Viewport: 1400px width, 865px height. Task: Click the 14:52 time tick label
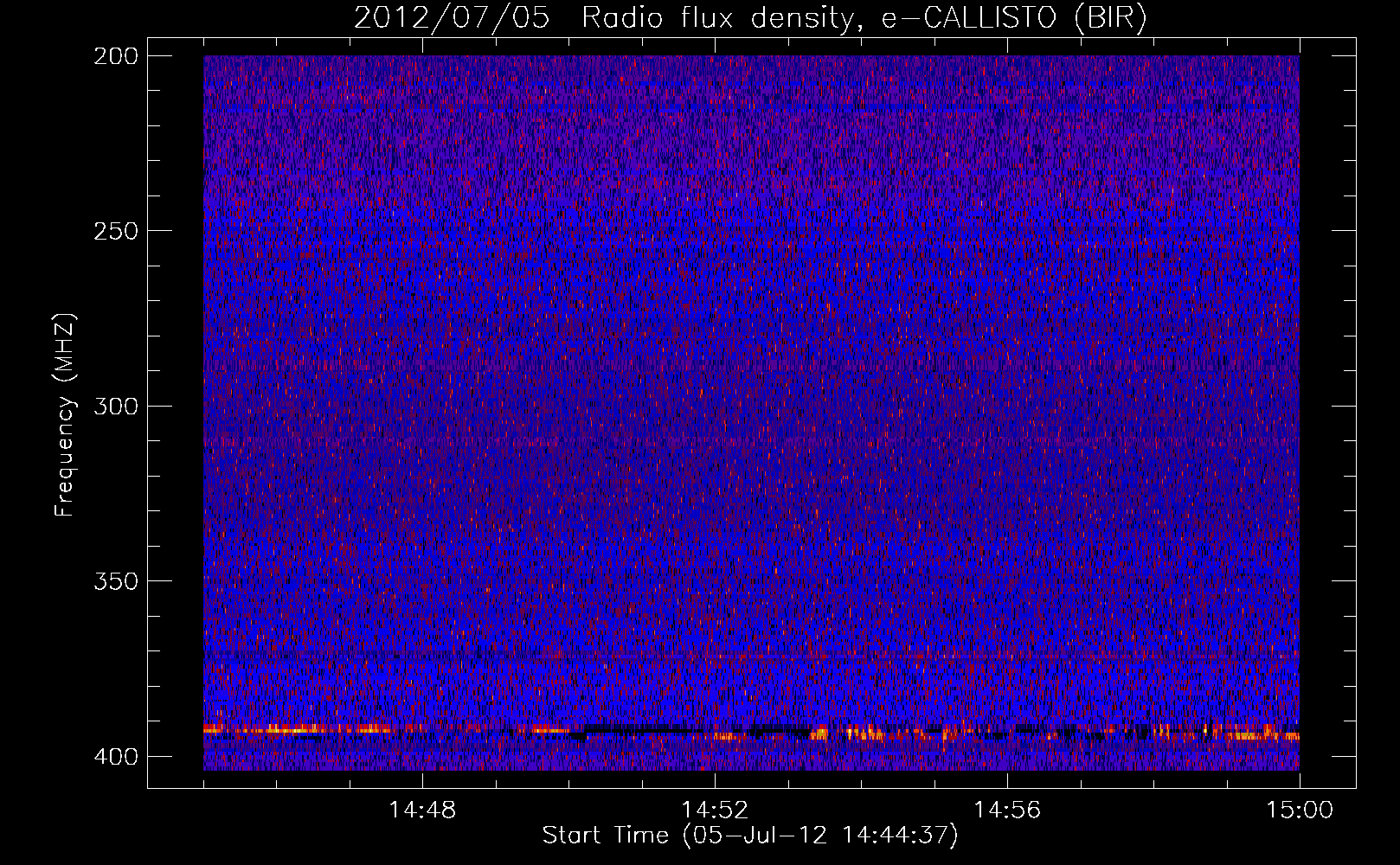click(x=715, y=811)
